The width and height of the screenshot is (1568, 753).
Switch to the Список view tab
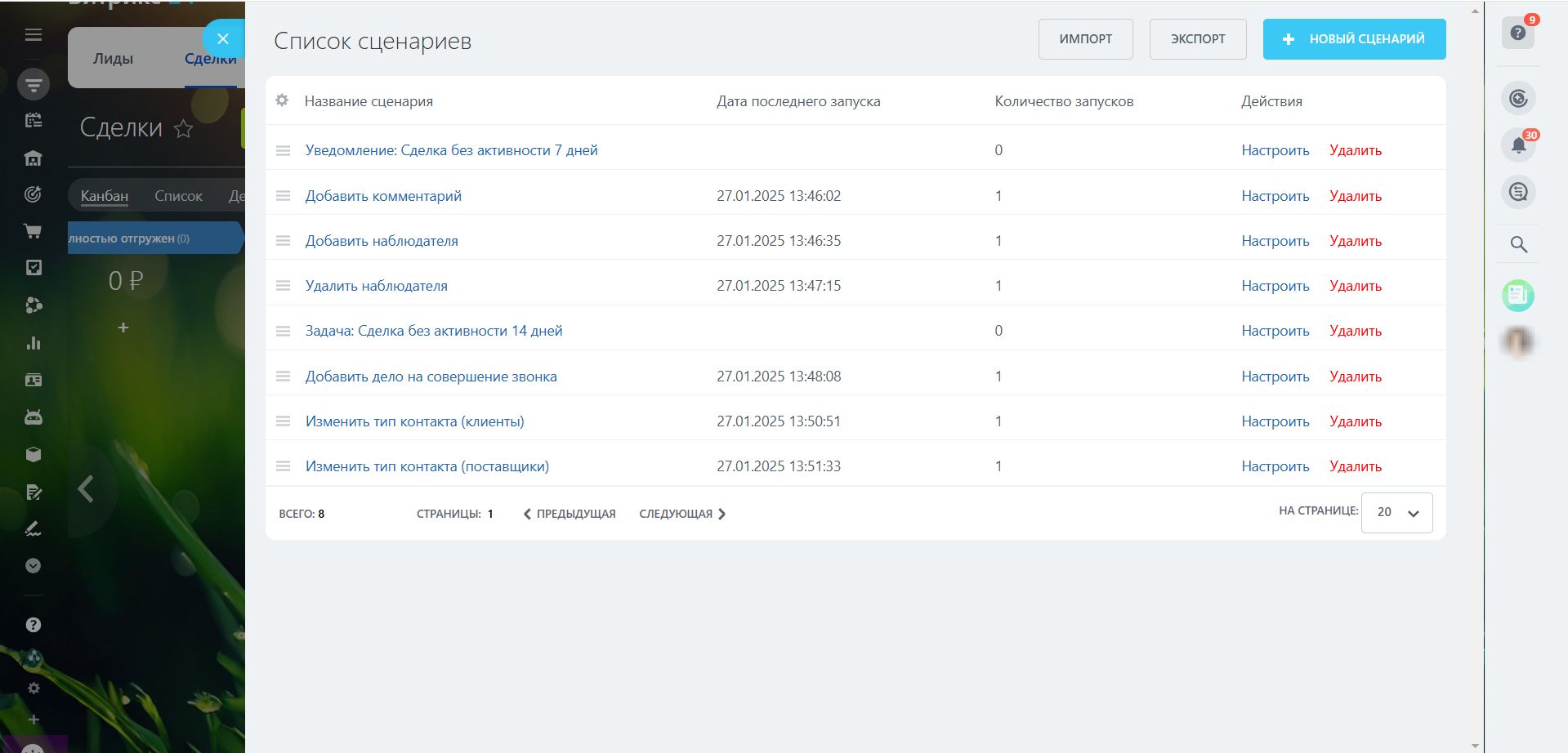(178, 196)
